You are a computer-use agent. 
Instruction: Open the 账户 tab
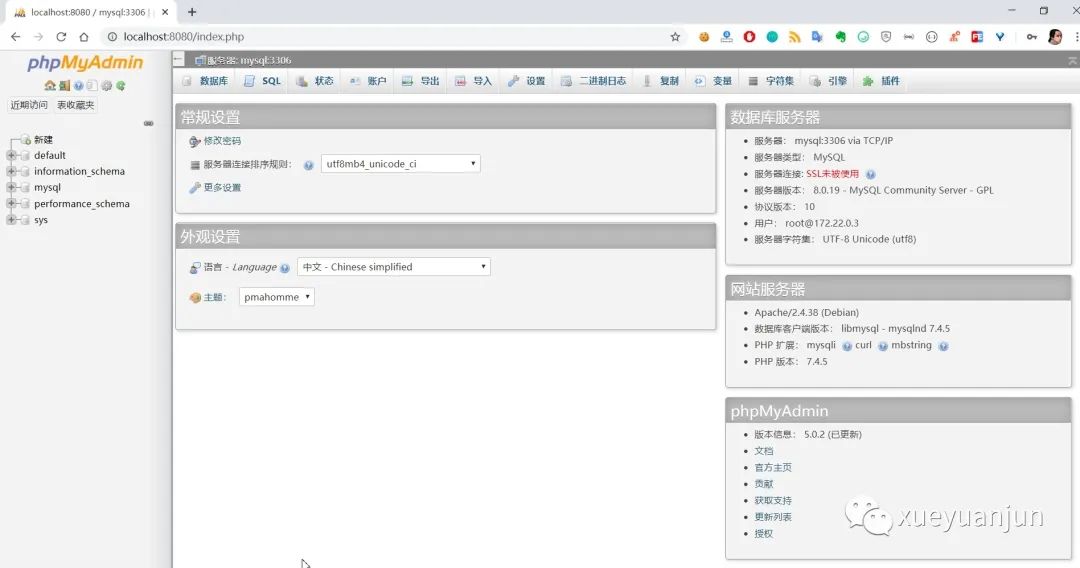(368, 81)
